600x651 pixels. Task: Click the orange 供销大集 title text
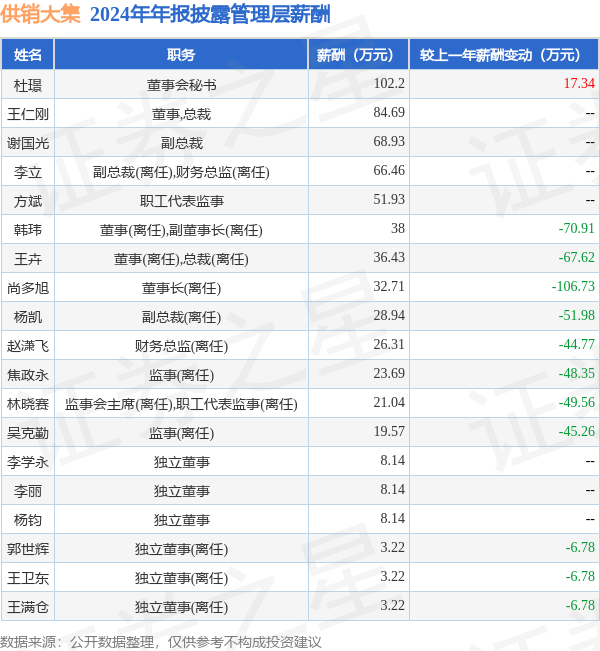pyautogui.click(x=40, y=14)
